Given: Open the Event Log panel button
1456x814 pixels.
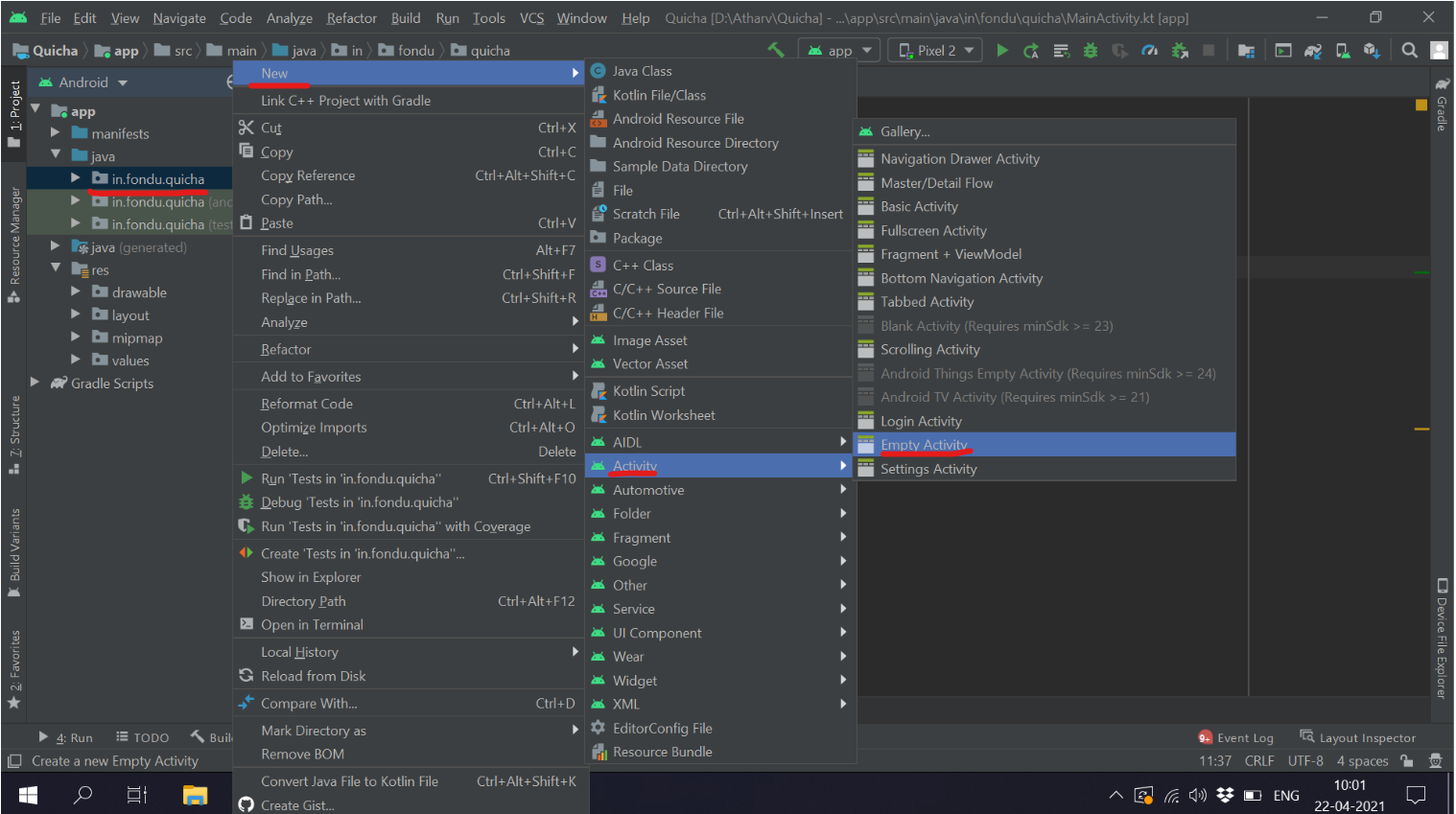Looking at the screenshot, I should click(x=1235, y=737).
